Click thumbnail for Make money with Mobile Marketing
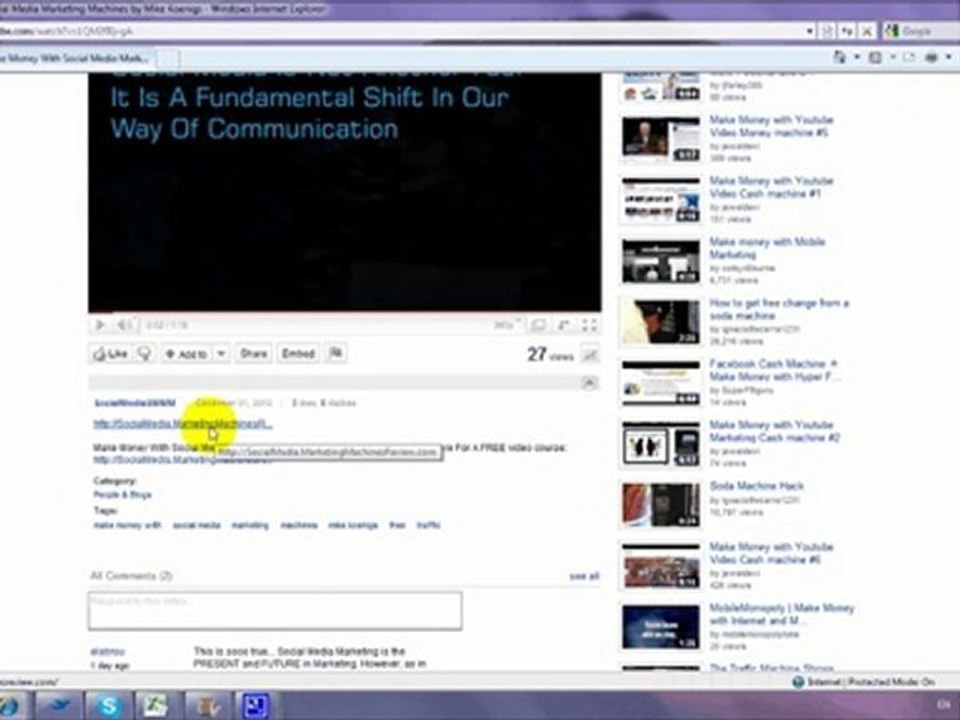Screen dimensions: 960x720 click(661, 261)
